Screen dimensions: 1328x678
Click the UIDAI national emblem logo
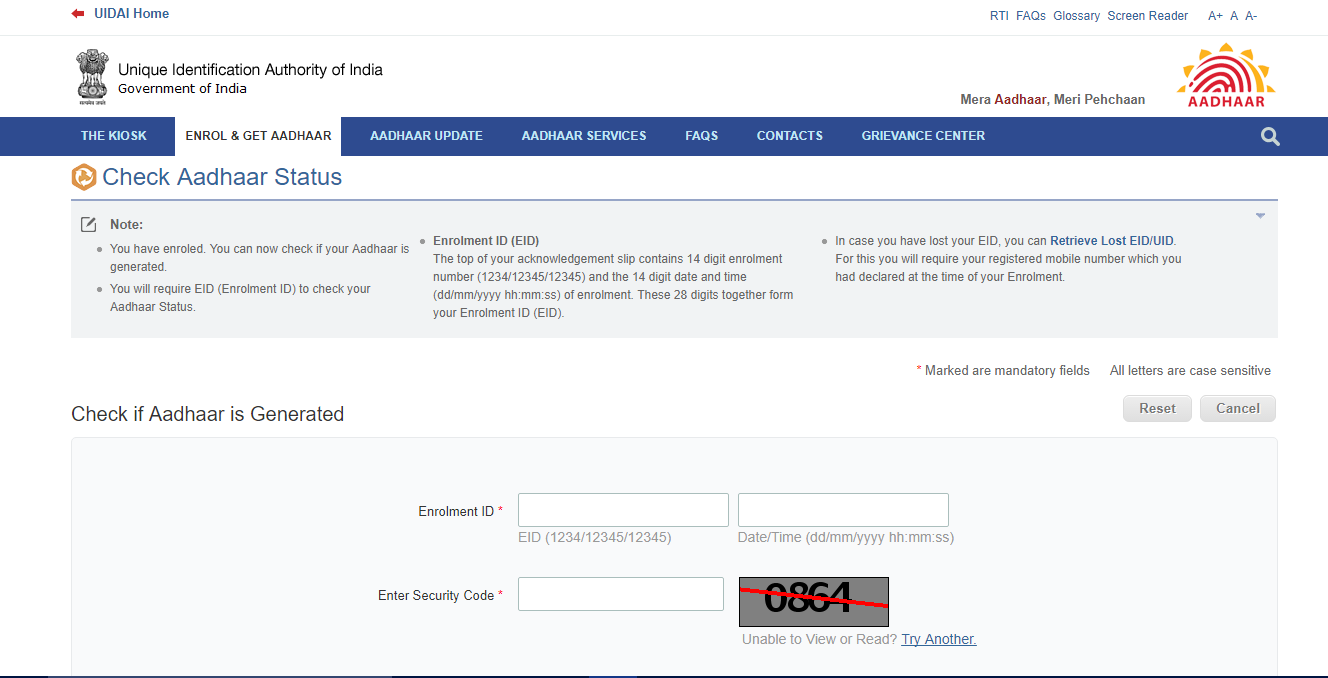coord(91,75)
